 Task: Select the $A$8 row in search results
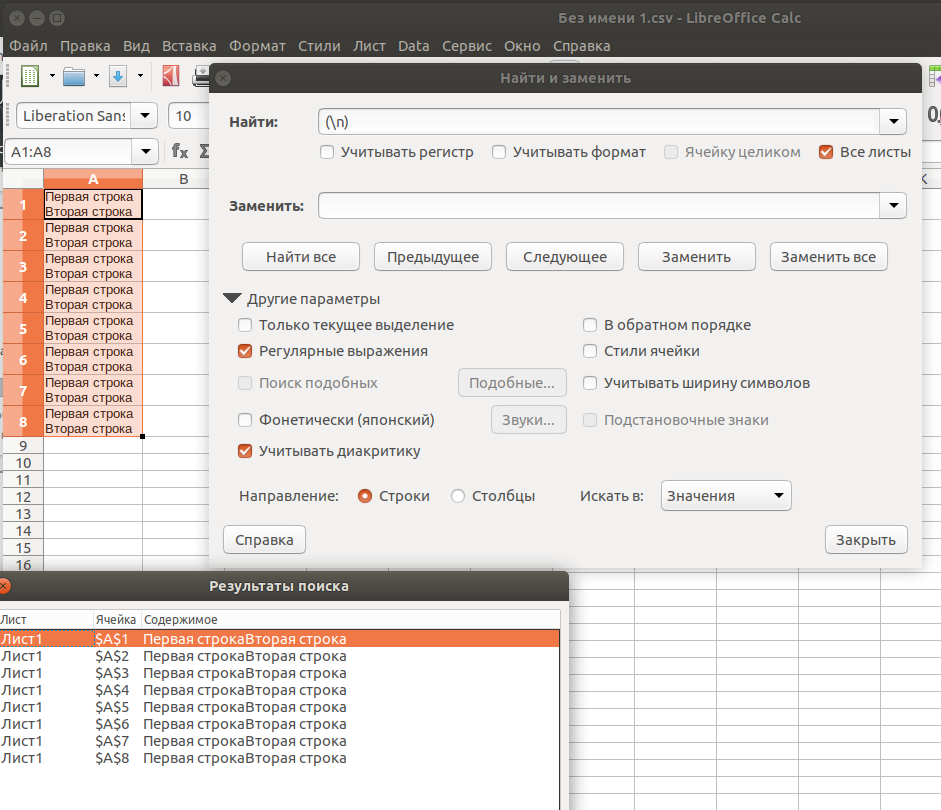[280, 758]
